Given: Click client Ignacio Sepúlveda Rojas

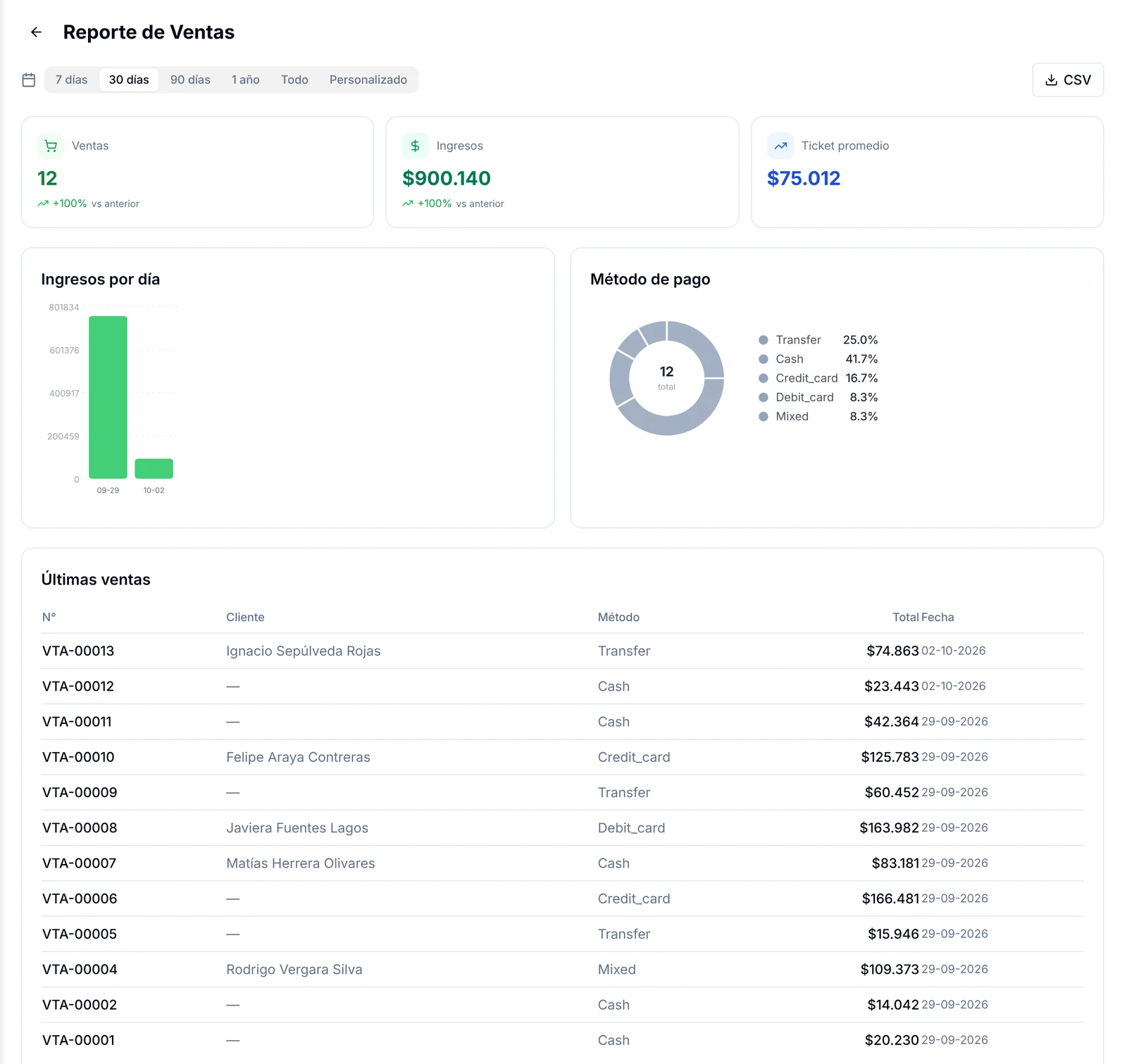Looking at the screenshot, I should 304,651.
